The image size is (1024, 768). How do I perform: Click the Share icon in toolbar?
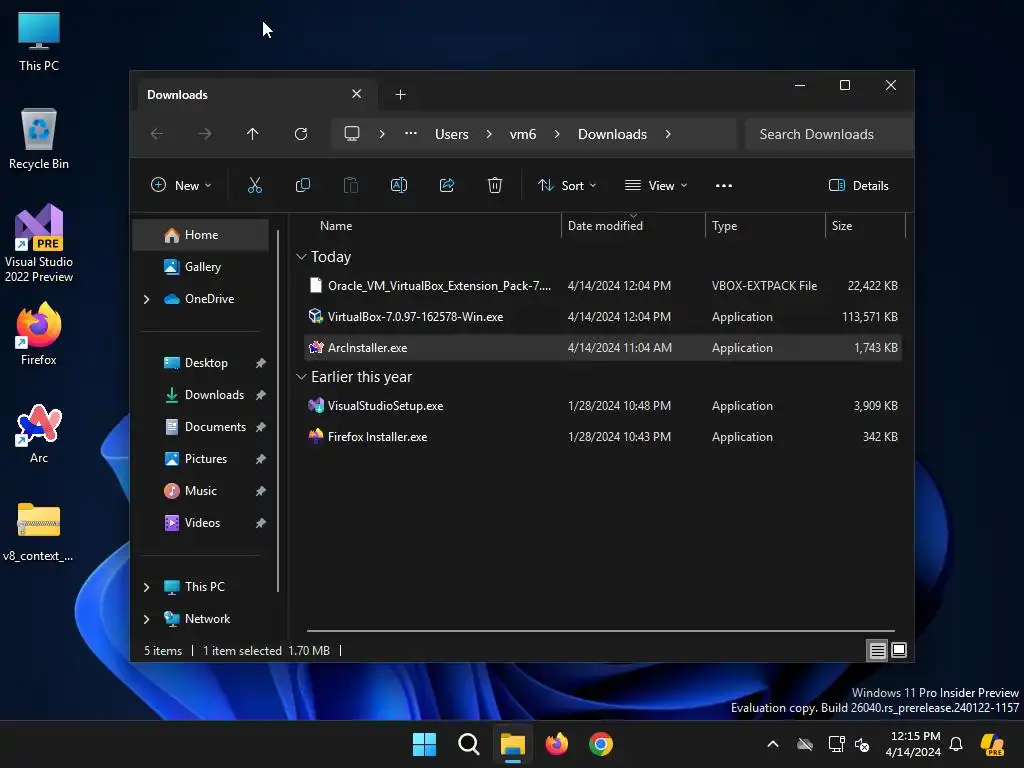tap(447, 185)
